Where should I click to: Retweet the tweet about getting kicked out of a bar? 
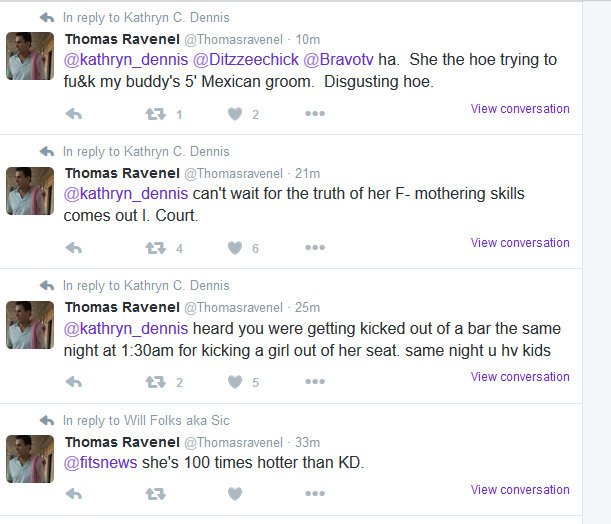(155, 382)
